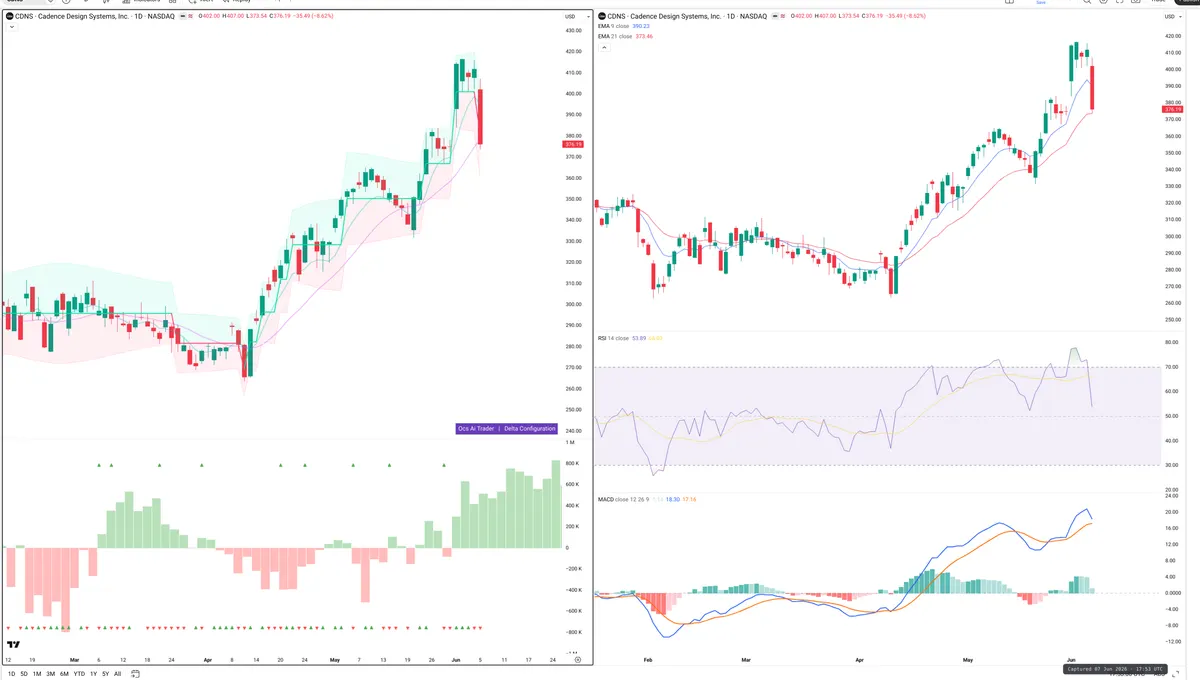Click the MACD 24.00 axis value

[x=1170, y=496]
